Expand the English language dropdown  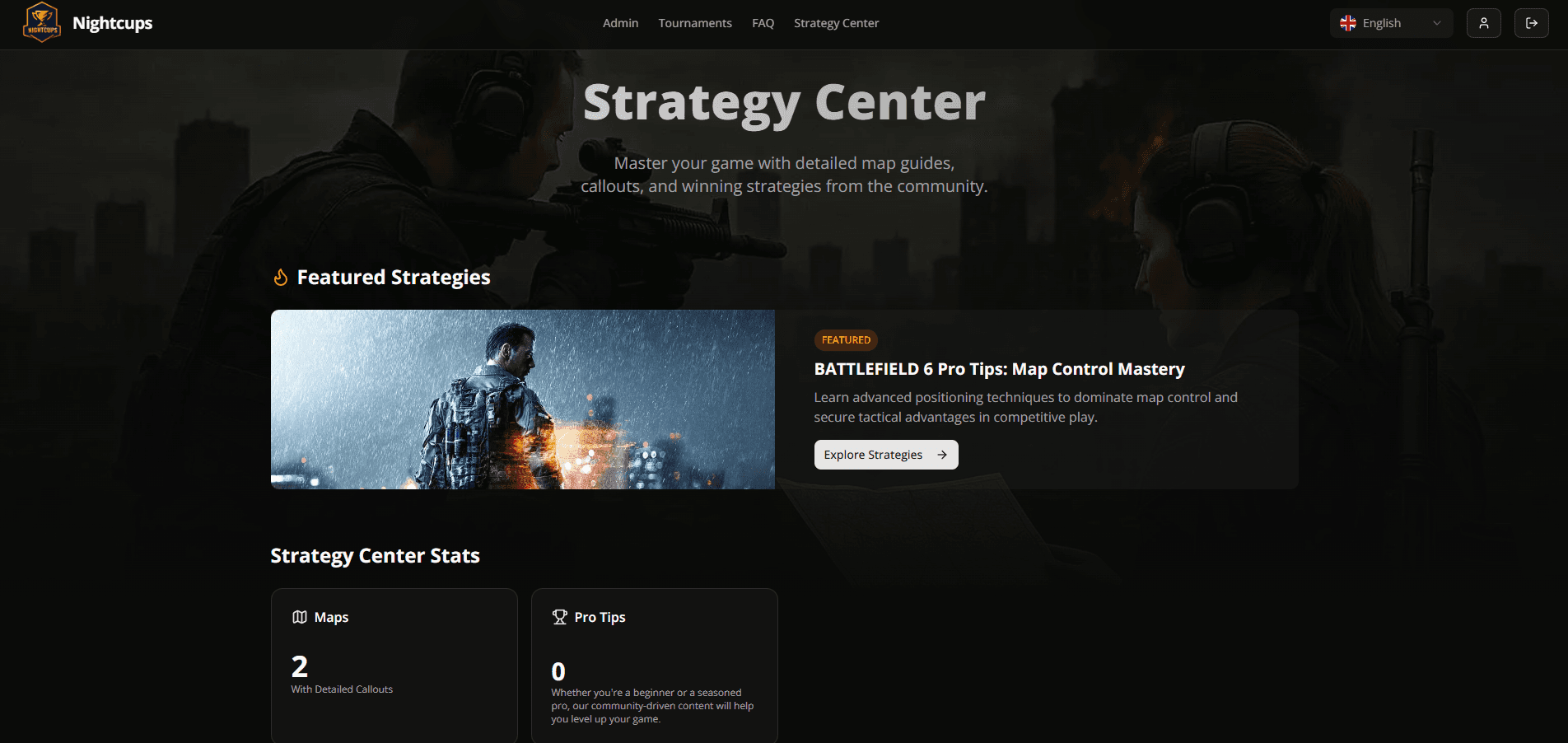1392,23
